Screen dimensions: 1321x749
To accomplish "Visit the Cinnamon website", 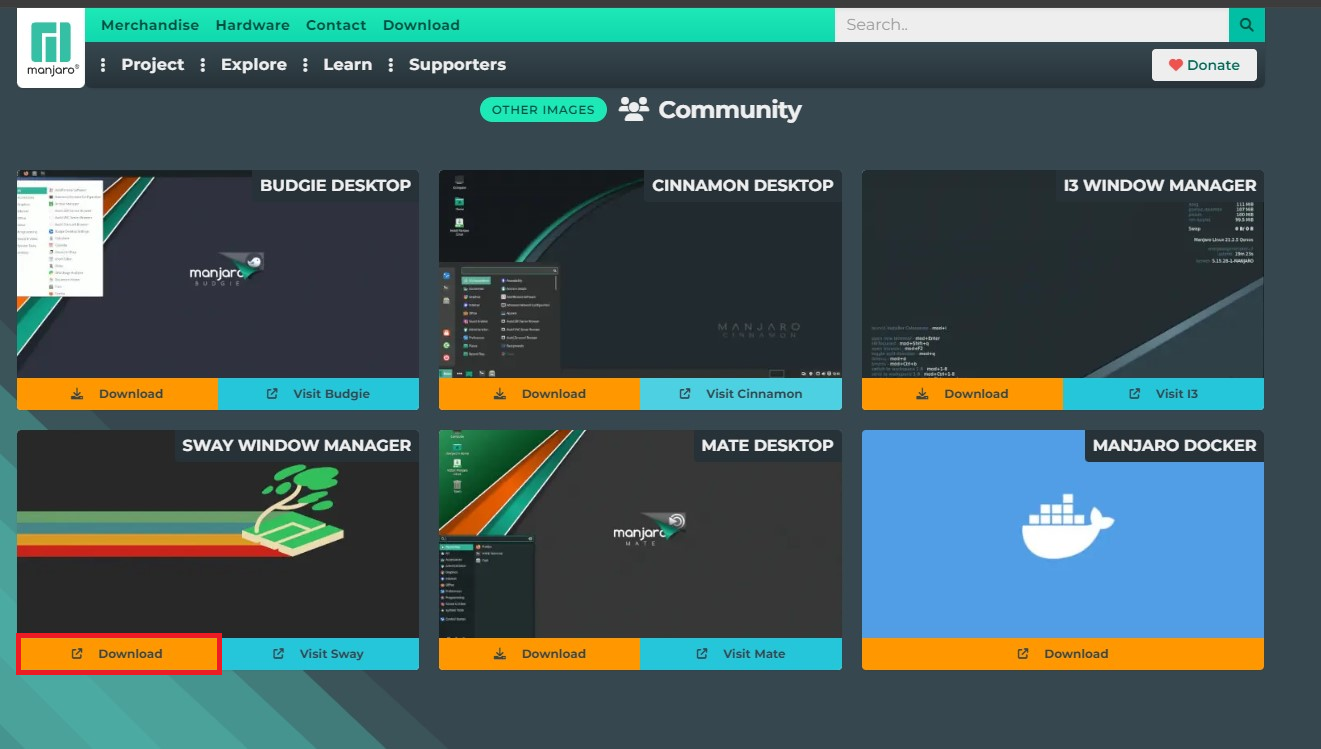I will pos(741,394).
